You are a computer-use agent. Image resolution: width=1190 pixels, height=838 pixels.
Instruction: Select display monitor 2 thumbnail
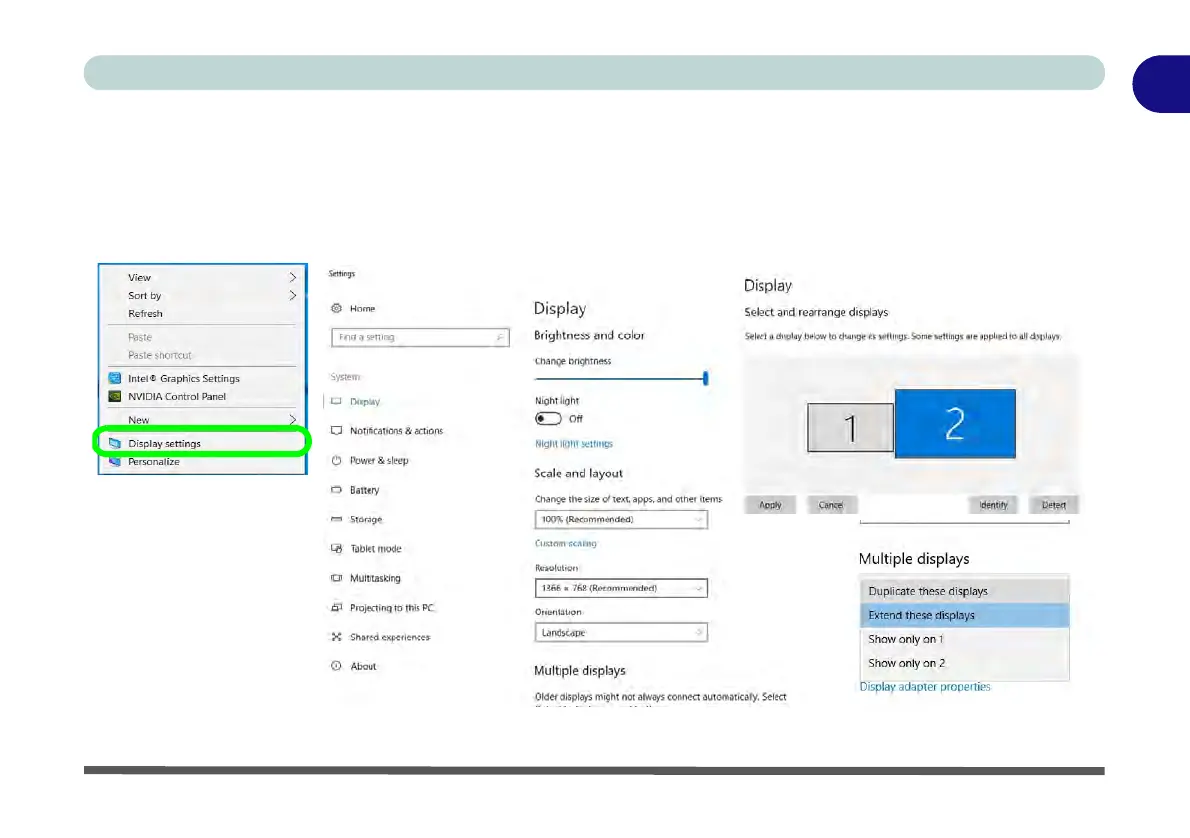pos(955,424)
